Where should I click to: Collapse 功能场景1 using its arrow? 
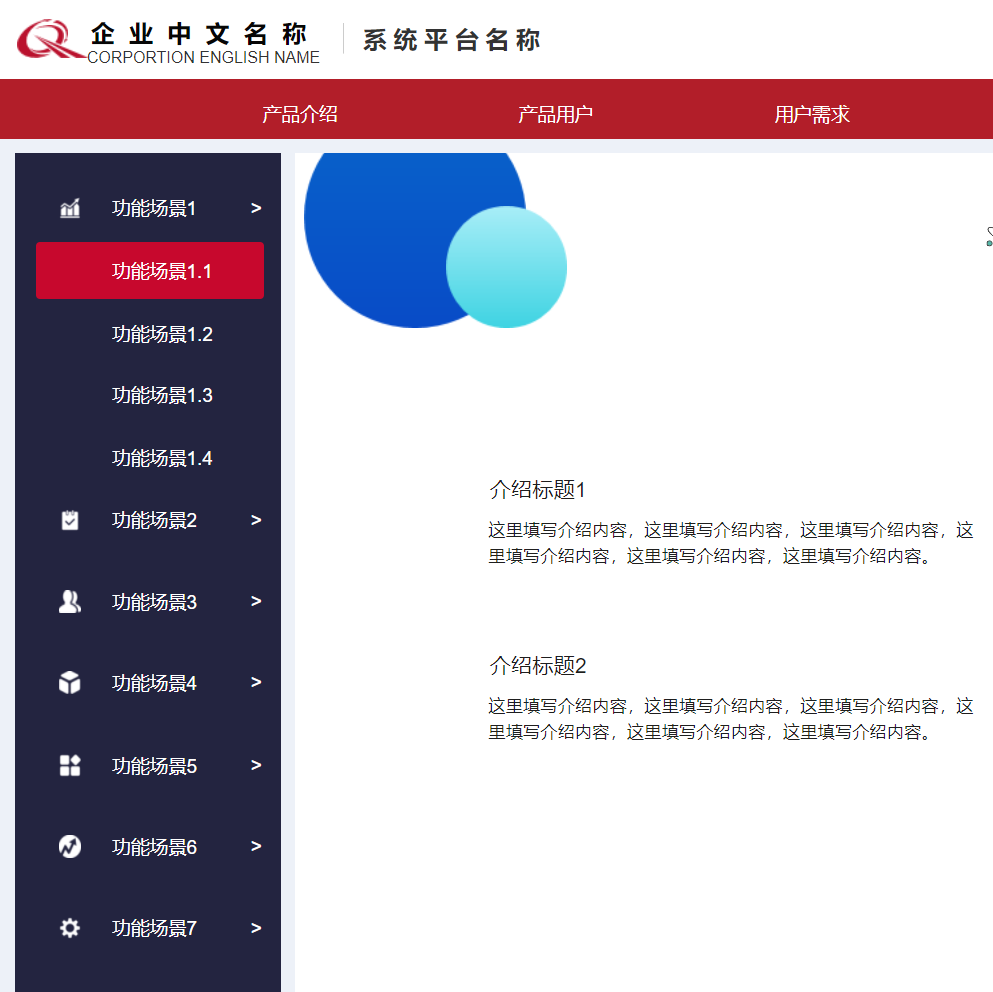(256, 208)
